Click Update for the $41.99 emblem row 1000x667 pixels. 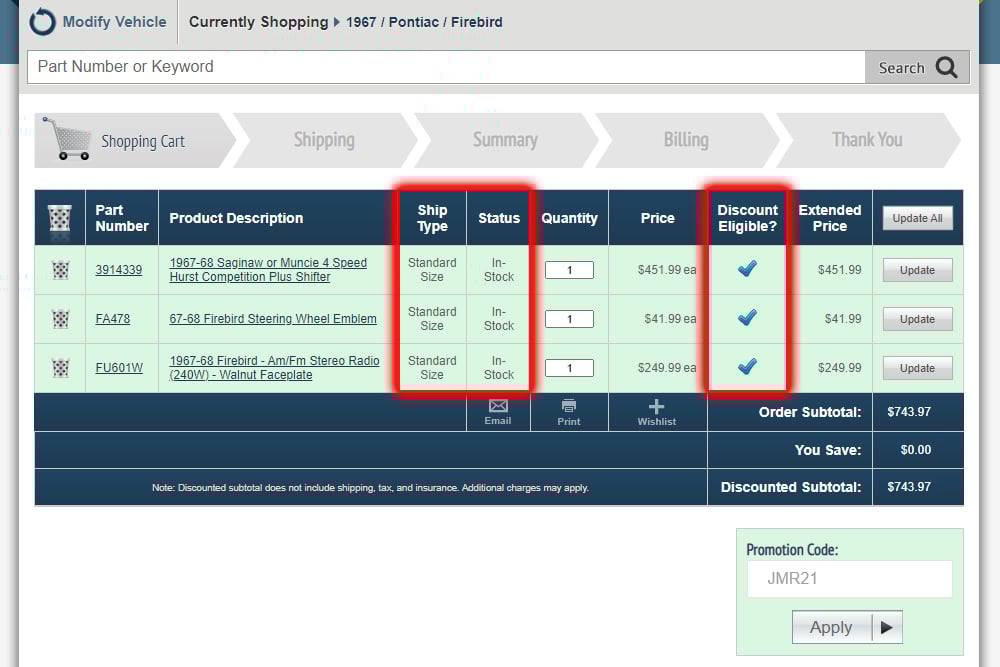coord(918,319)
